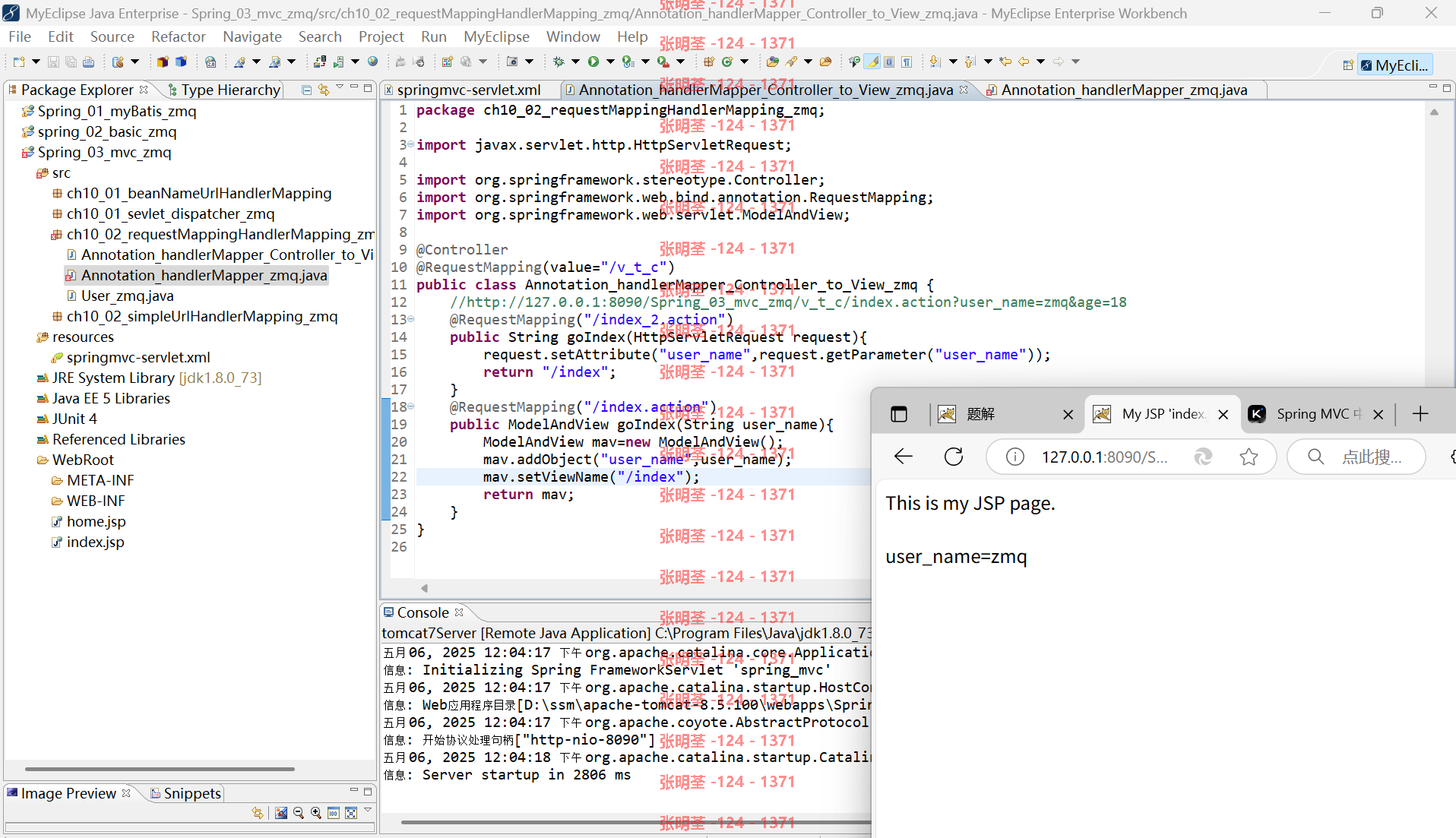
Task: Click bookmark star in browser address bar
Action: 1249,457
